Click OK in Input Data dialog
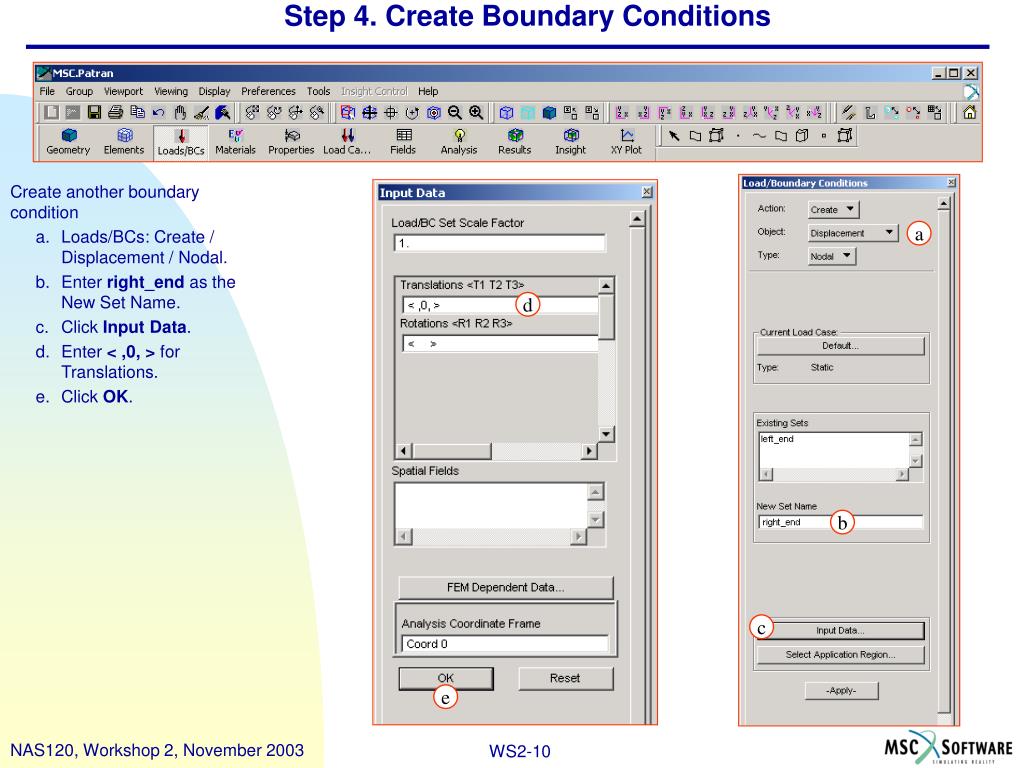Viewport: 1024px width, 768px height. 446,679
